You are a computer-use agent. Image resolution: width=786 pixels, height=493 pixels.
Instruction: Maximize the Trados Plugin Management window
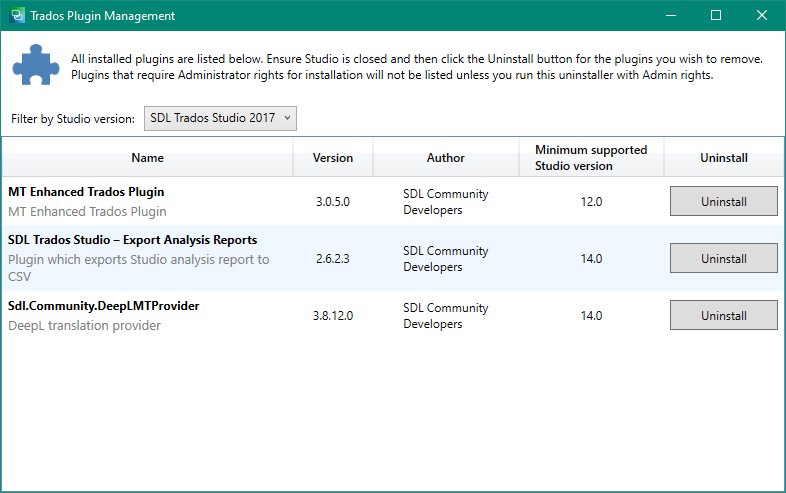(716, 16)
